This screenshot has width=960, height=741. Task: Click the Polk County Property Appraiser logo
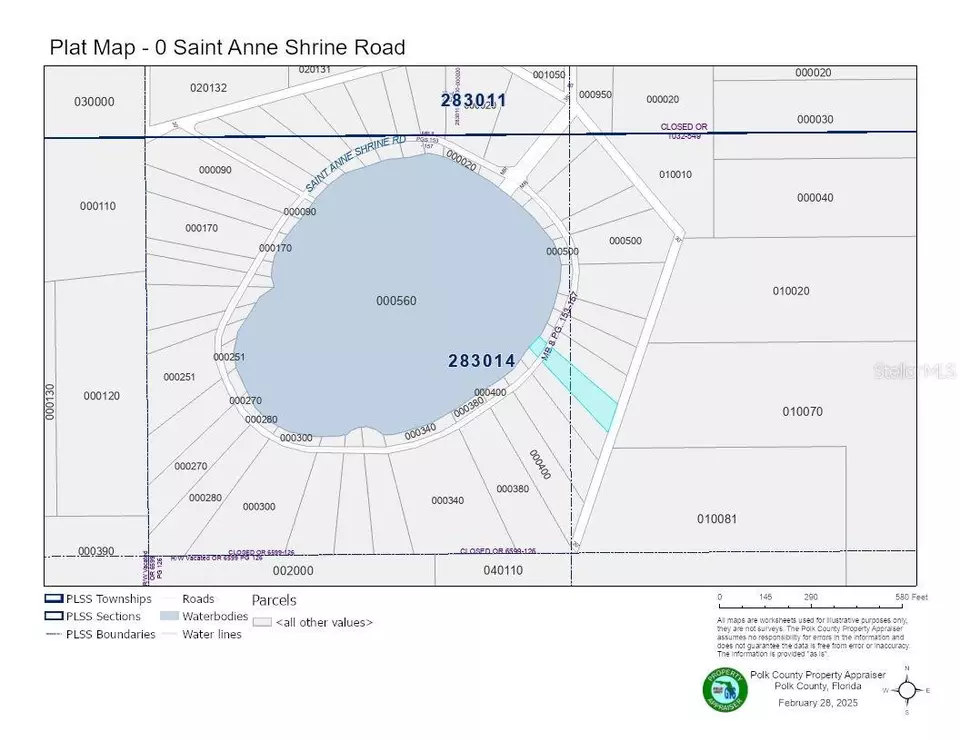tap(724, 690)
